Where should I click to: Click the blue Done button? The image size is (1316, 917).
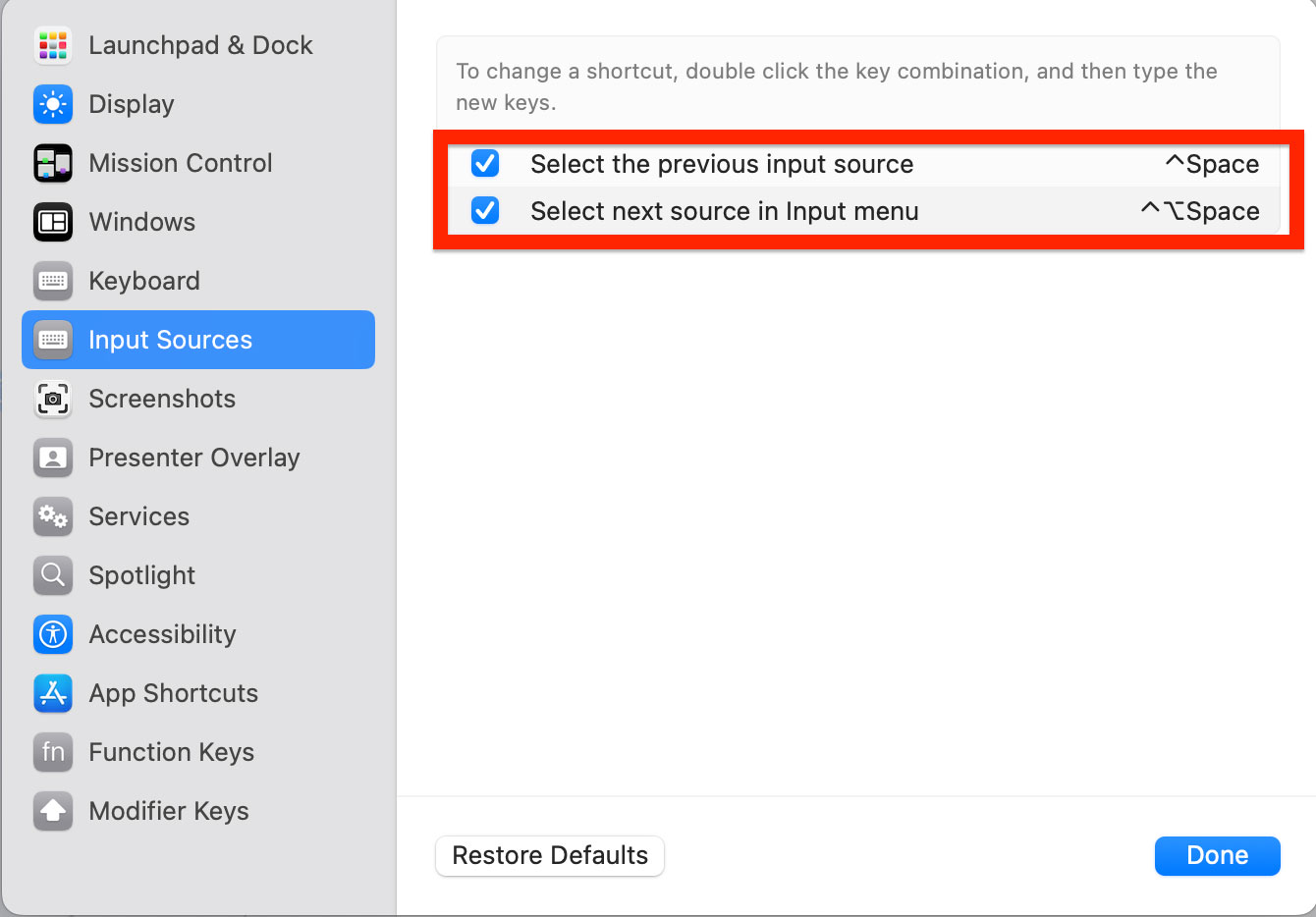coord(1218,855)
